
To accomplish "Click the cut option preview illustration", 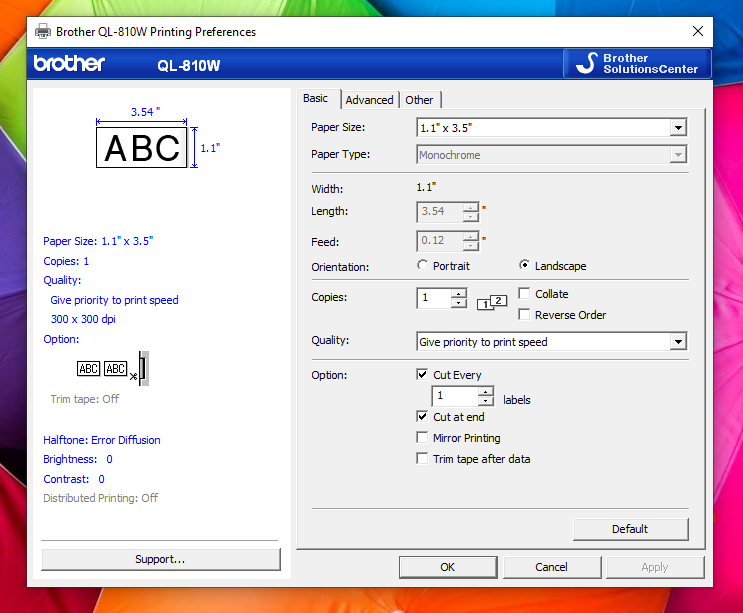I will [x=113, y=369].
